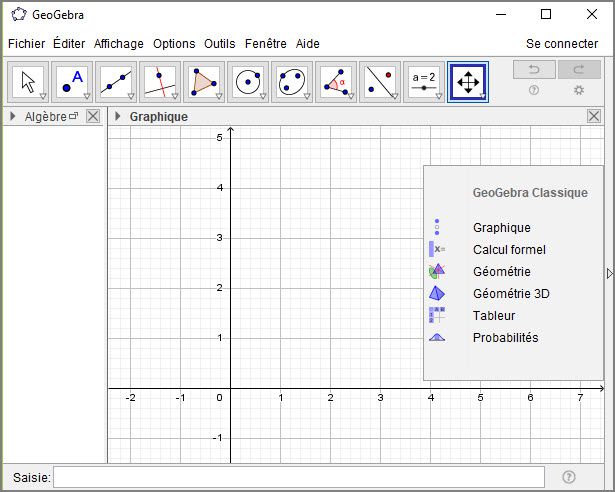Maximize the GeoGebra window
The image size is (615, 492).
pos(546,15)
